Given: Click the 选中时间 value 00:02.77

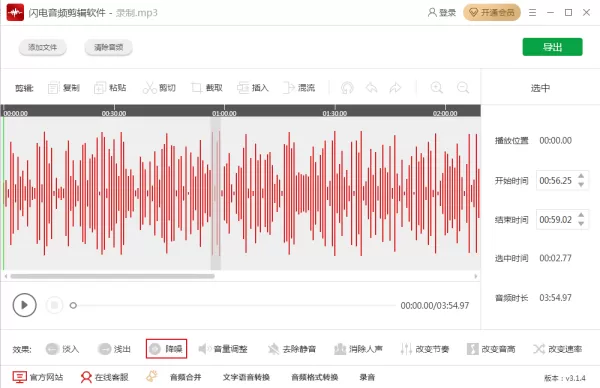Looking at the screenshot, I should pyautogui.click(x=556, y=258).
